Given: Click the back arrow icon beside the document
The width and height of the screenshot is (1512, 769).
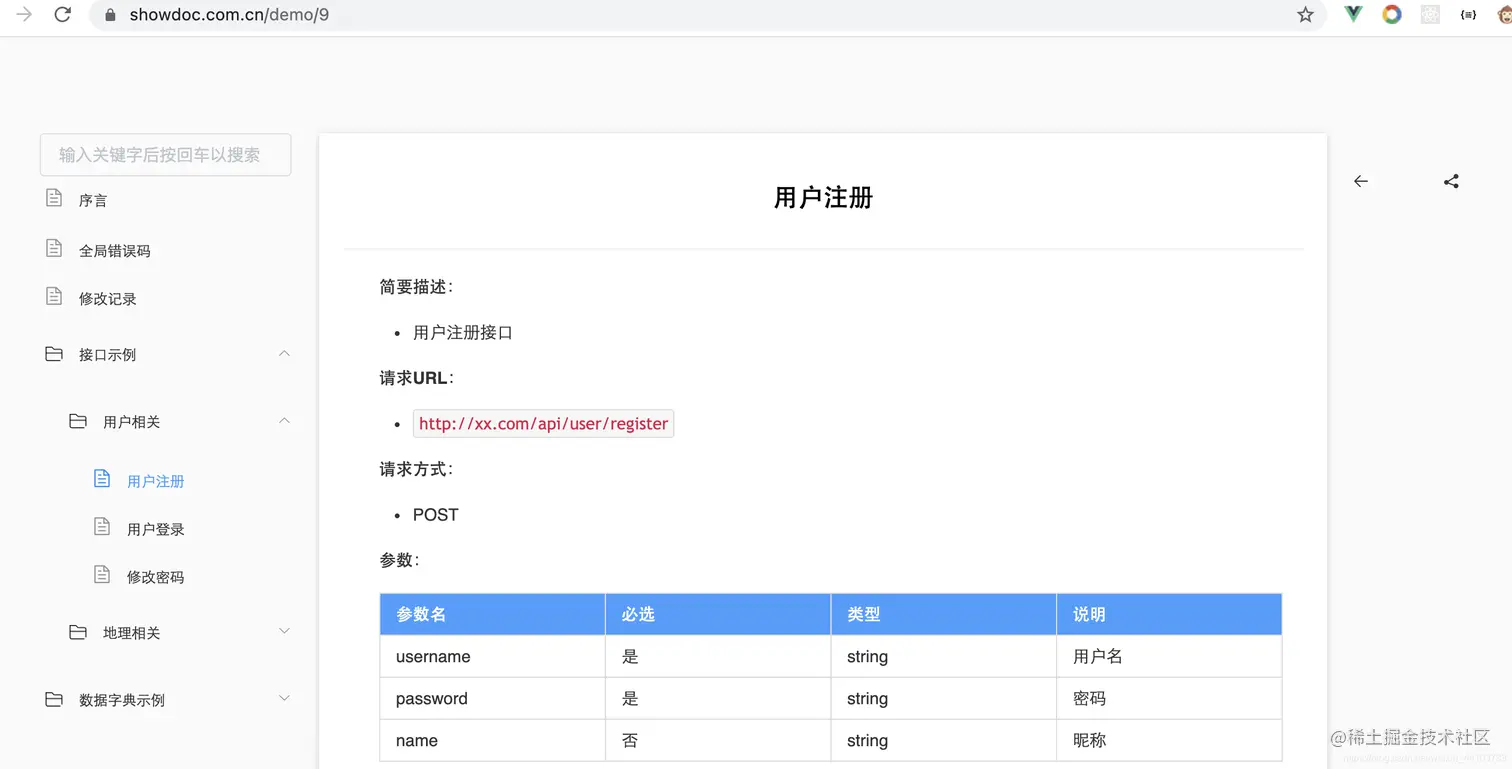Looking at the screenshot, I should tap(1360, 181).
